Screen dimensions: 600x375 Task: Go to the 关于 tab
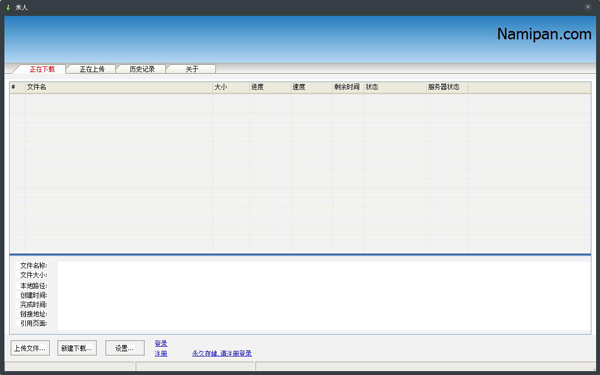[x=192, y=69]
